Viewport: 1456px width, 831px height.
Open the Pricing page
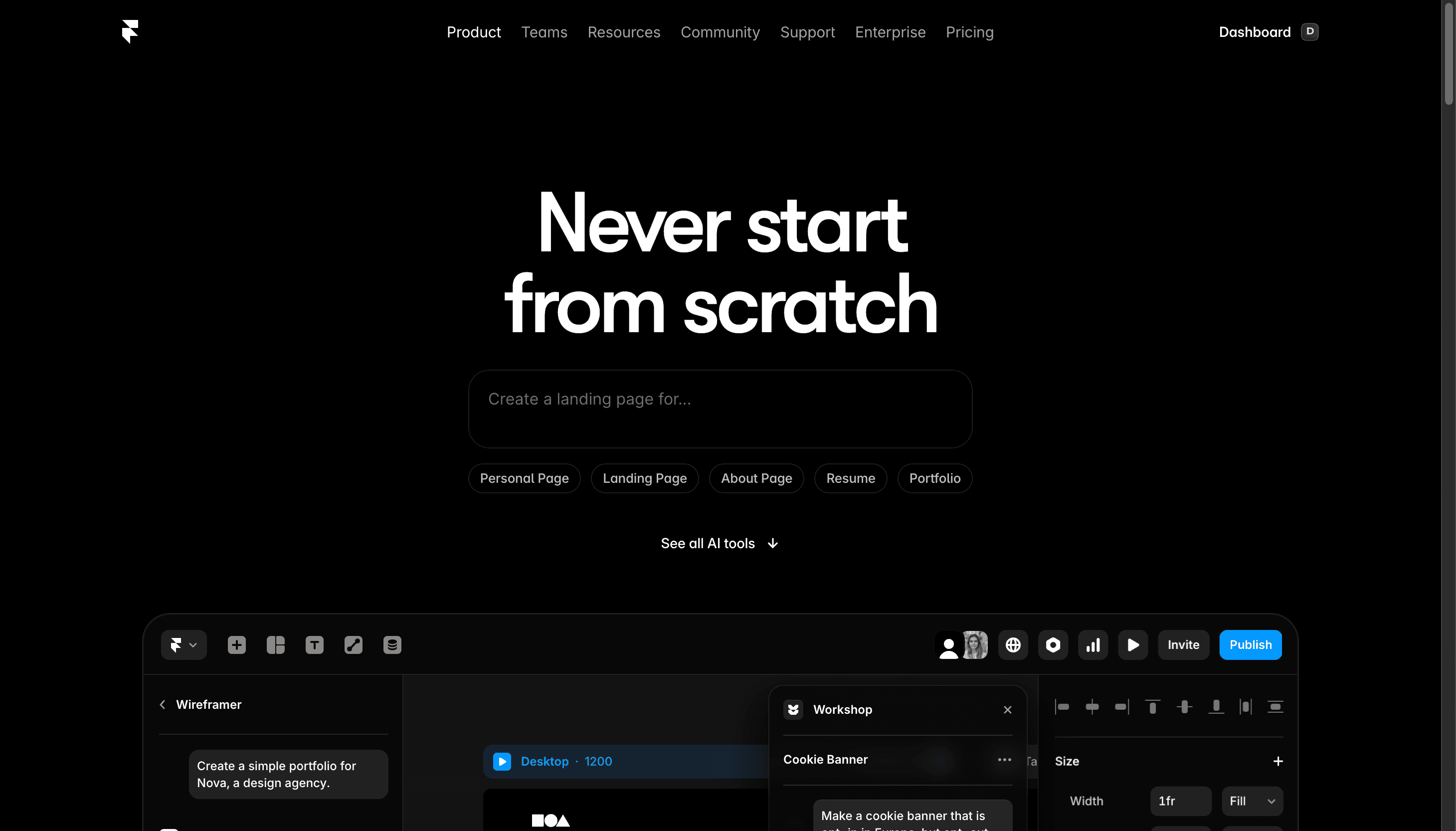click(969, 32)
